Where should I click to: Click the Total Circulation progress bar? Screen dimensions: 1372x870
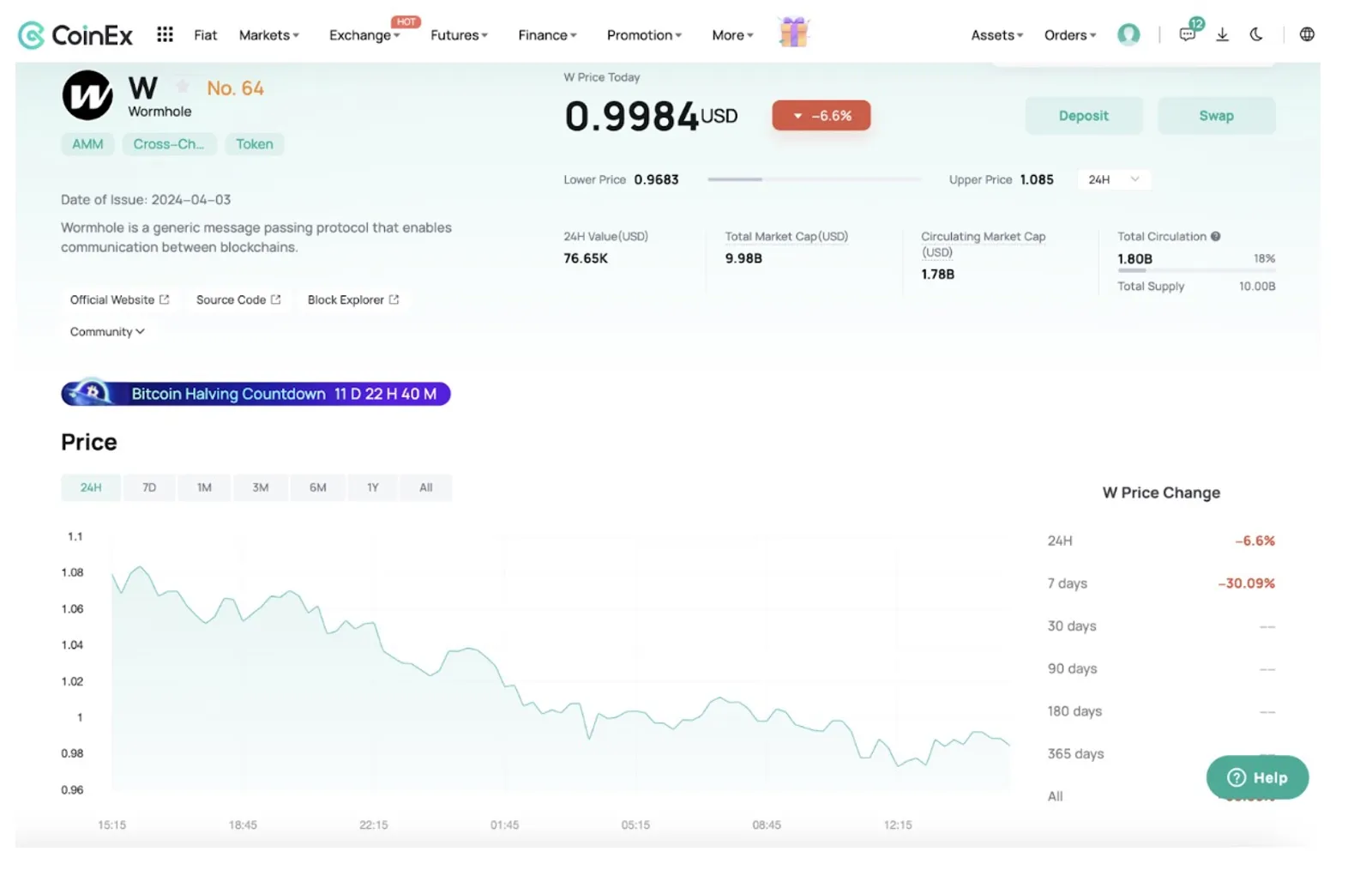pos(1196,270)
